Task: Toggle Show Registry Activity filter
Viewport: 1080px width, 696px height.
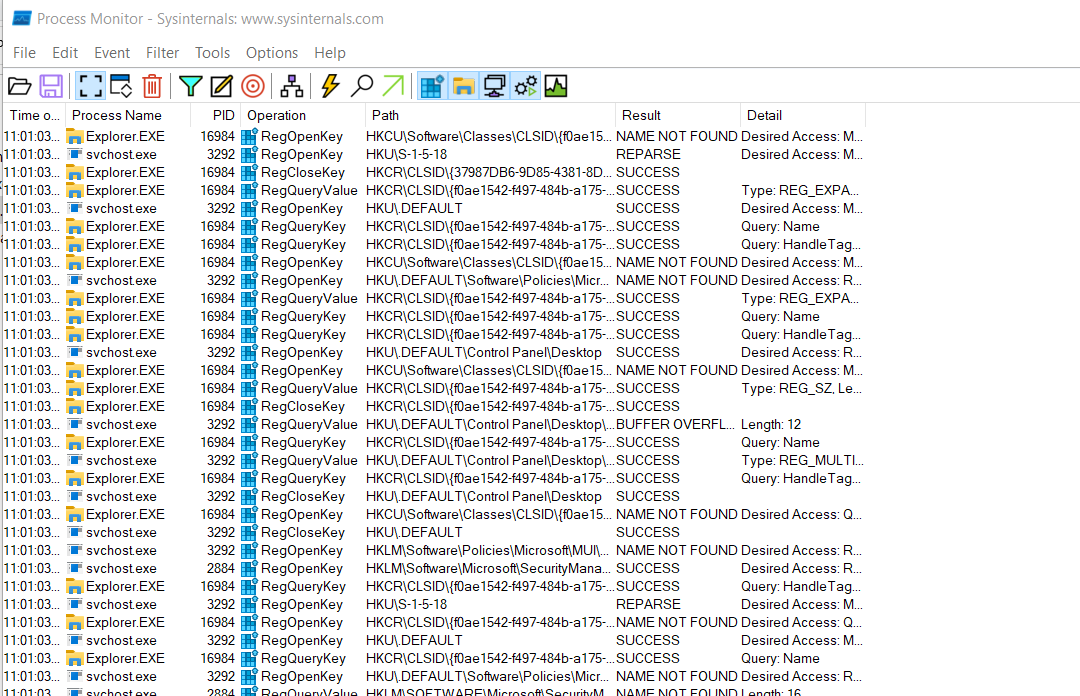Action: (x=432, y=86)
